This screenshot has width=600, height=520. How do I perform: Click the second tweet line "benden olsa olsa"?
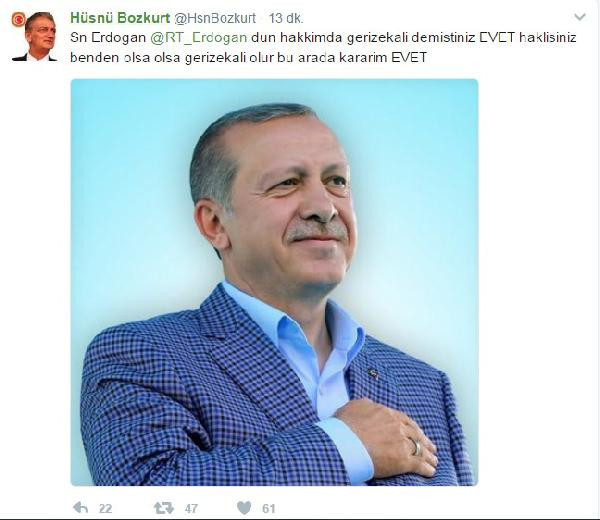point(248,57)
